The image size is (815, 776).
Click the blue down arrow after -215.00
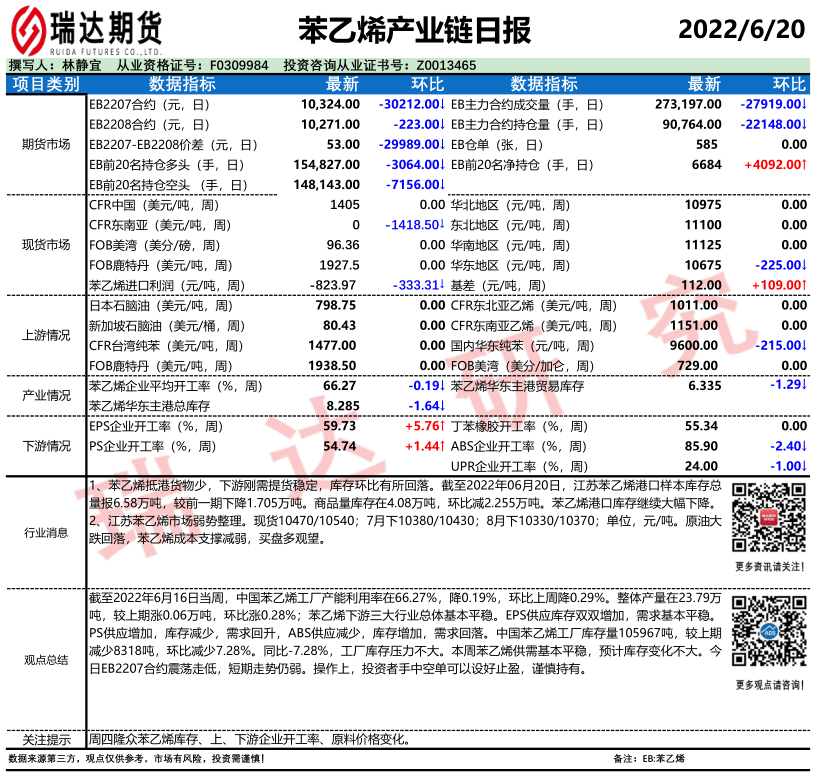pos(804,345)
